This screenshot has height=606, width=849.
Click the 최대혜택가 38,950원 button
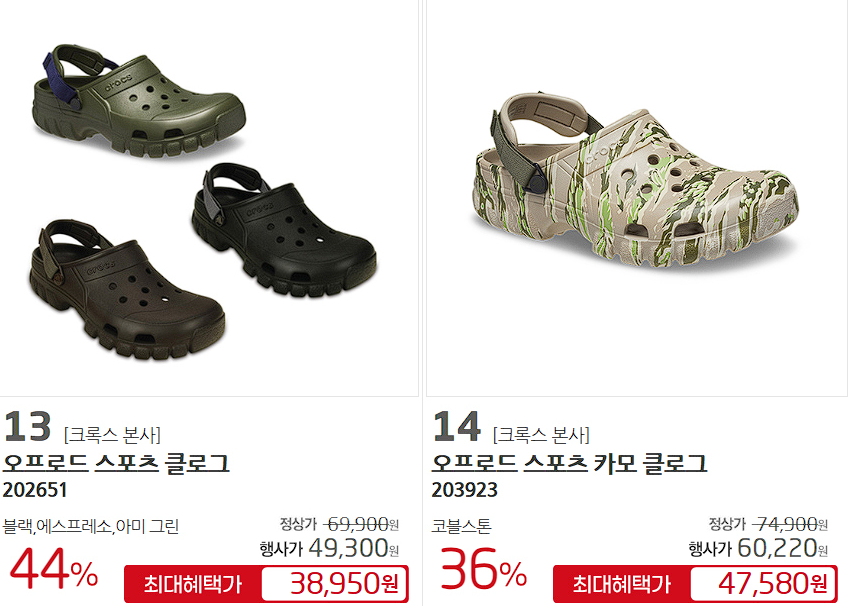[266, 584]
